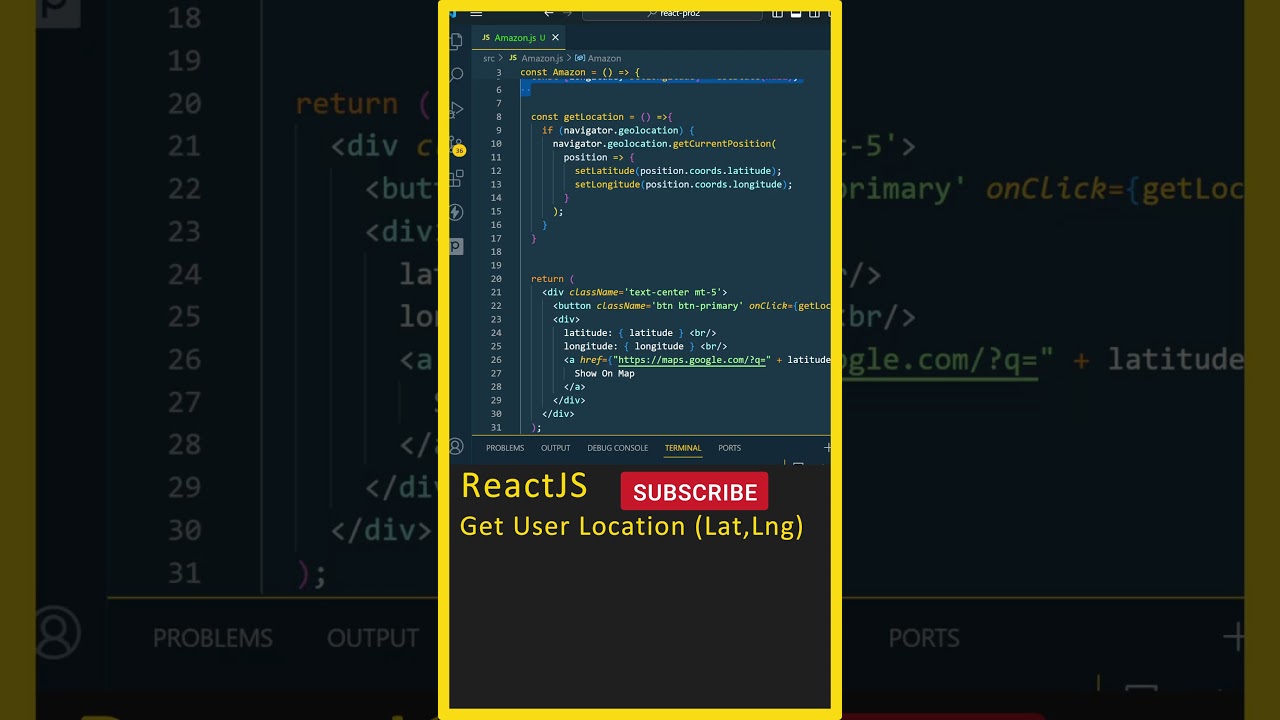
Task: Open the https://maps.google.com/?q= link in code
Action: point(691,360)
